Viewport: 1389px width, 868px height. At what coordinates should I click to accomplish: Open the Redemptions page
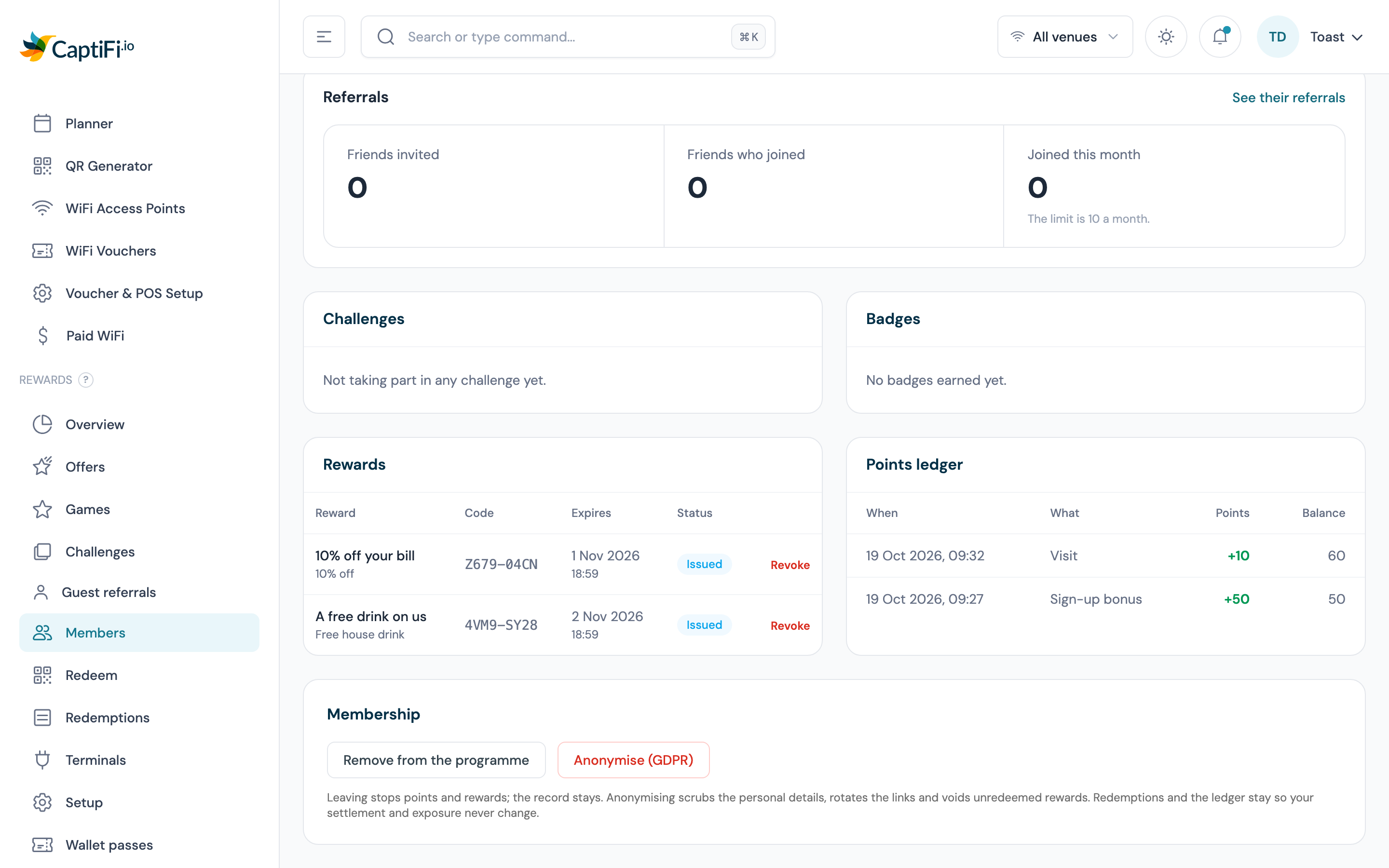(x=139, y=718)
